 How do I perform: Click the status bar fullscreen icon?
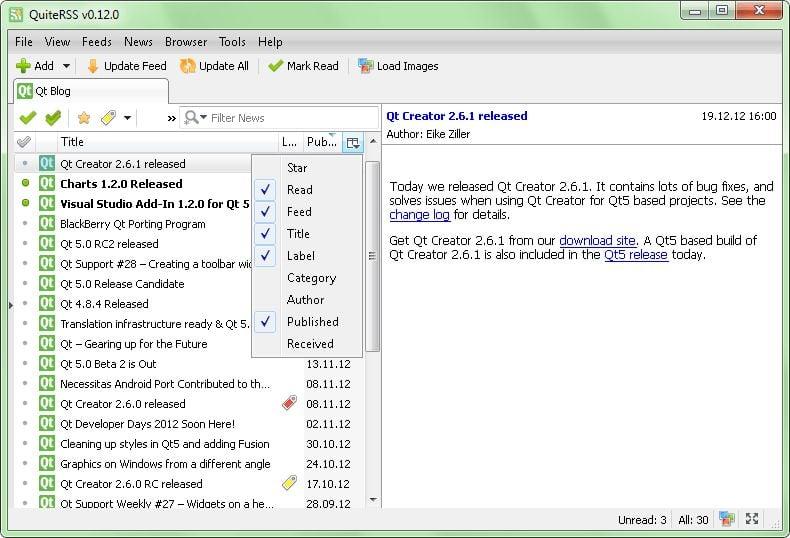point(752,518)
